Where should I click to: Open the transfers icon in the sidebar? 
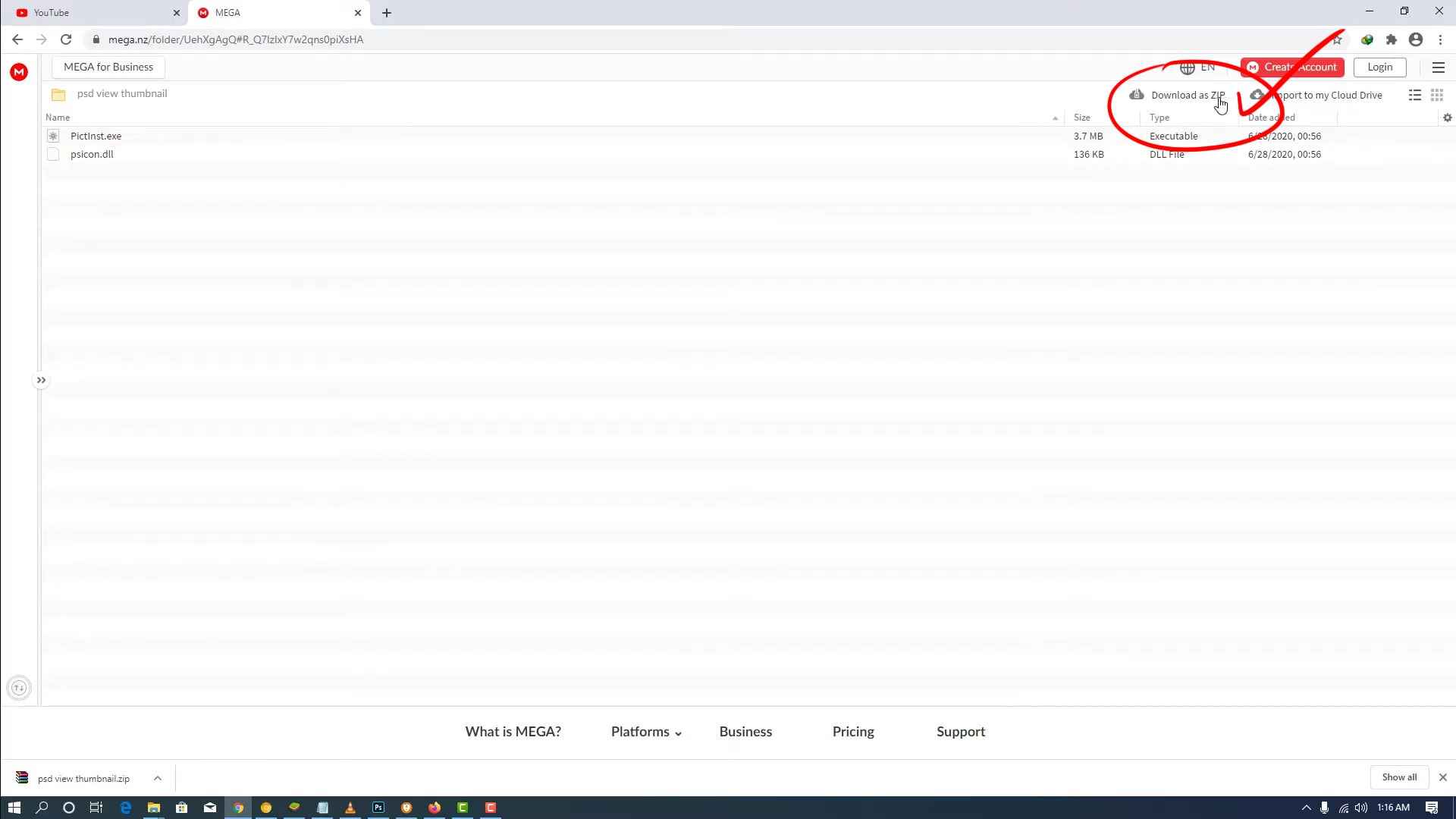coord(19,688)
